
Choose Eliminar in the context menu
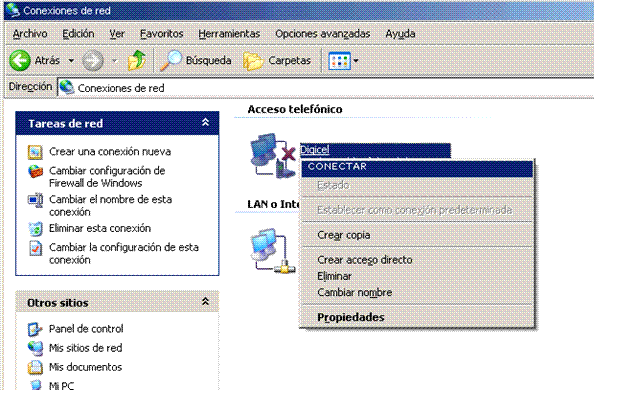pyautogui.click(x=417, y=276)
